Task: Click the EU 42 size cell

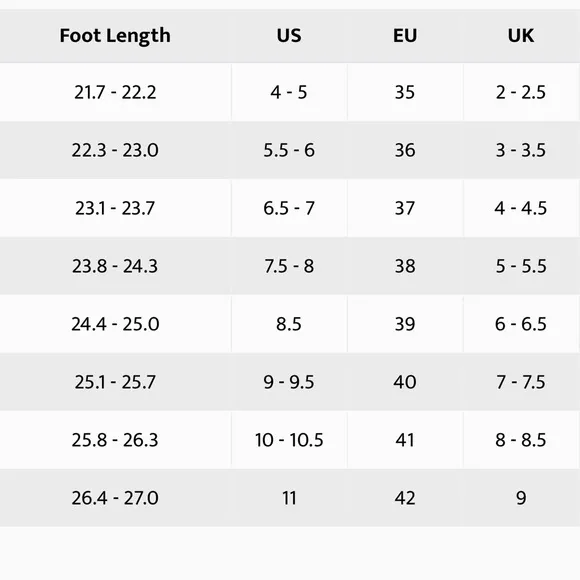Action: click(405, 498)
